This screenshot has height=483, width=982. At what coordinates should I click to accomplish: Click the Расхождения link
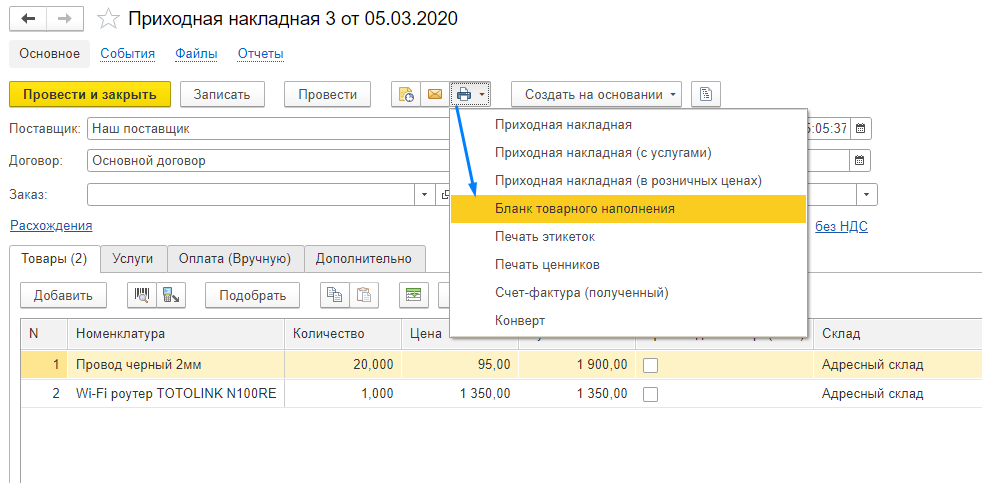(51, 226)
